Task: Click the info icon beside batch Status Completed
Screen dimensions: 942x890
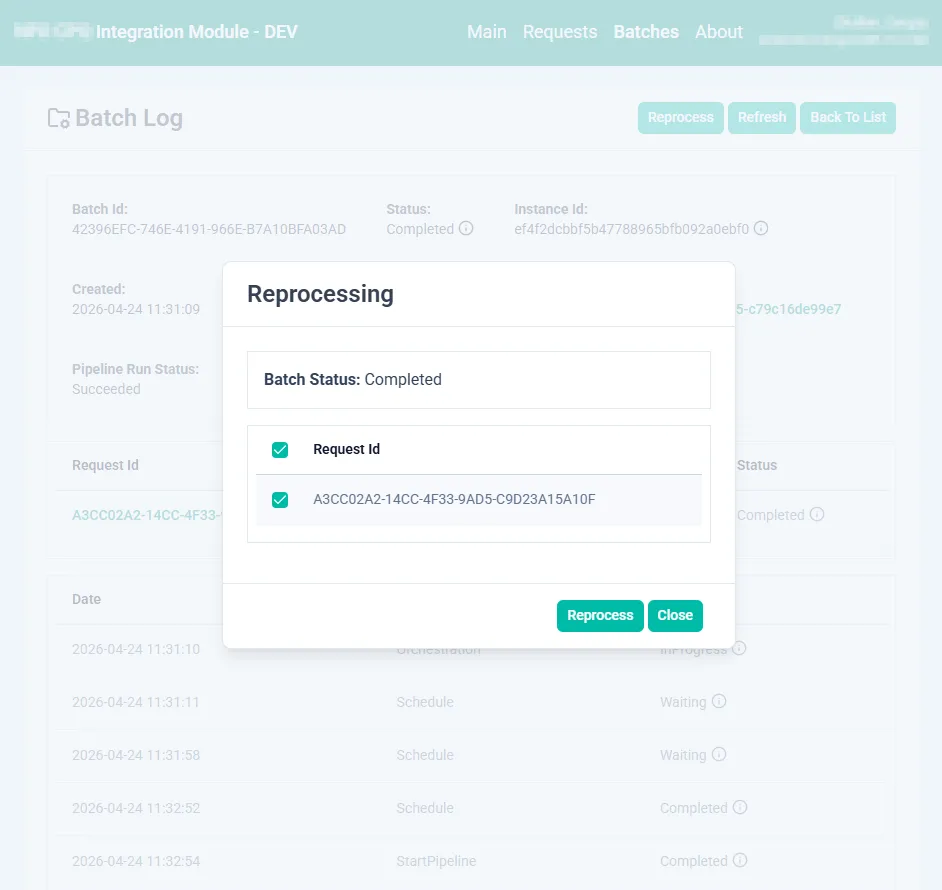Action: 466,229
